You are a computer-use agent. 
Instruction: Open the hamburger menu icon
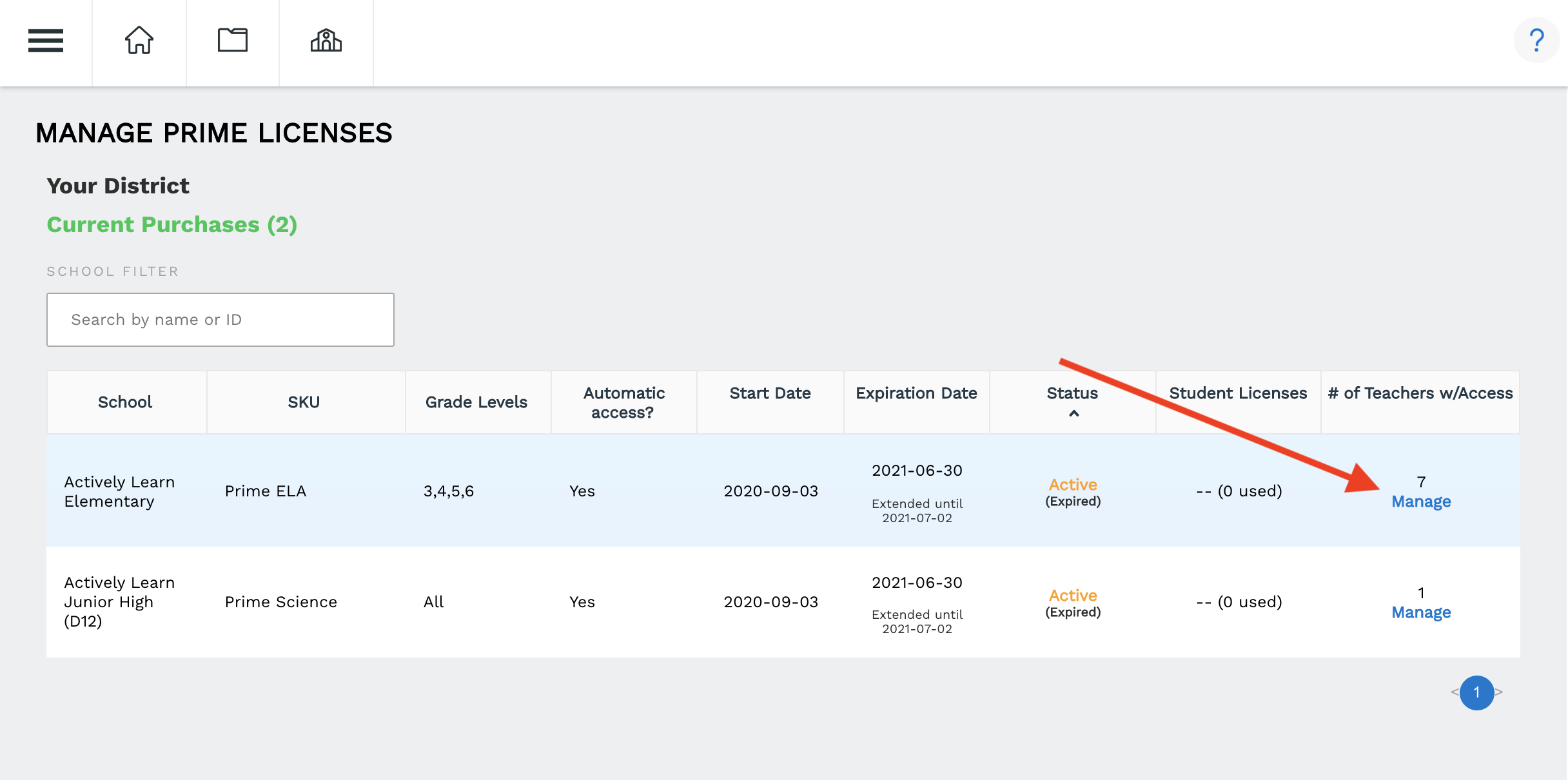(x=46, y=41)
